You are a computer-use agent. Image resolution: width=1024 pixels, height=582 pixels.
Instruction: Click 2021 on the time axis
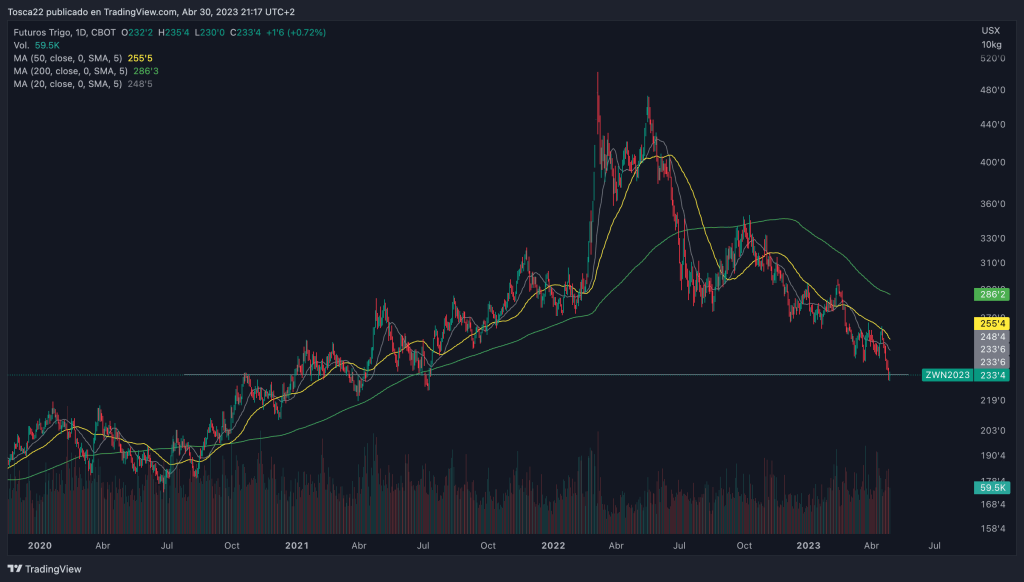tap(296, 546)
